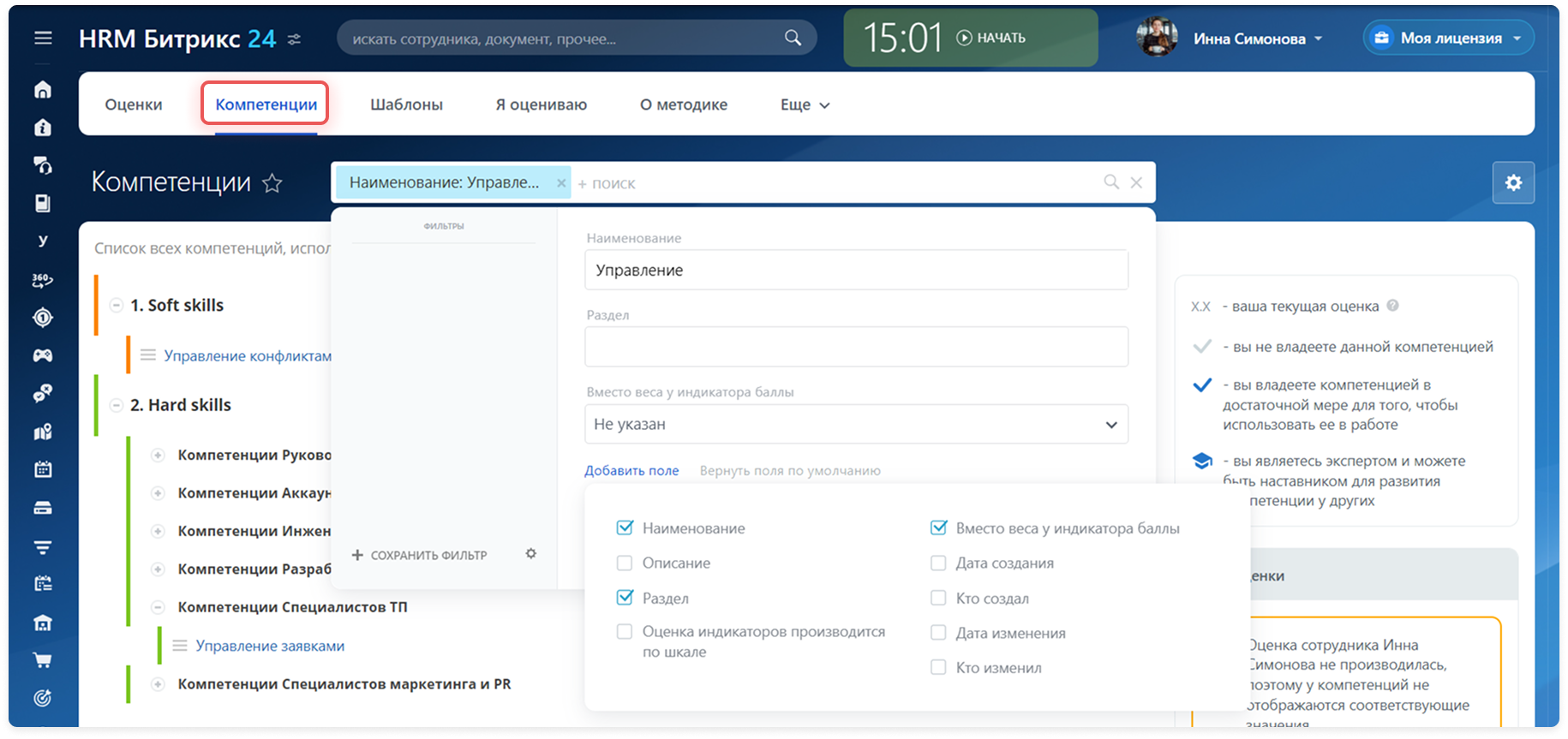Open the 360 assessment sidebar icon
The width and height of the screenshot is (1568, 739).
tap(43, 280)
